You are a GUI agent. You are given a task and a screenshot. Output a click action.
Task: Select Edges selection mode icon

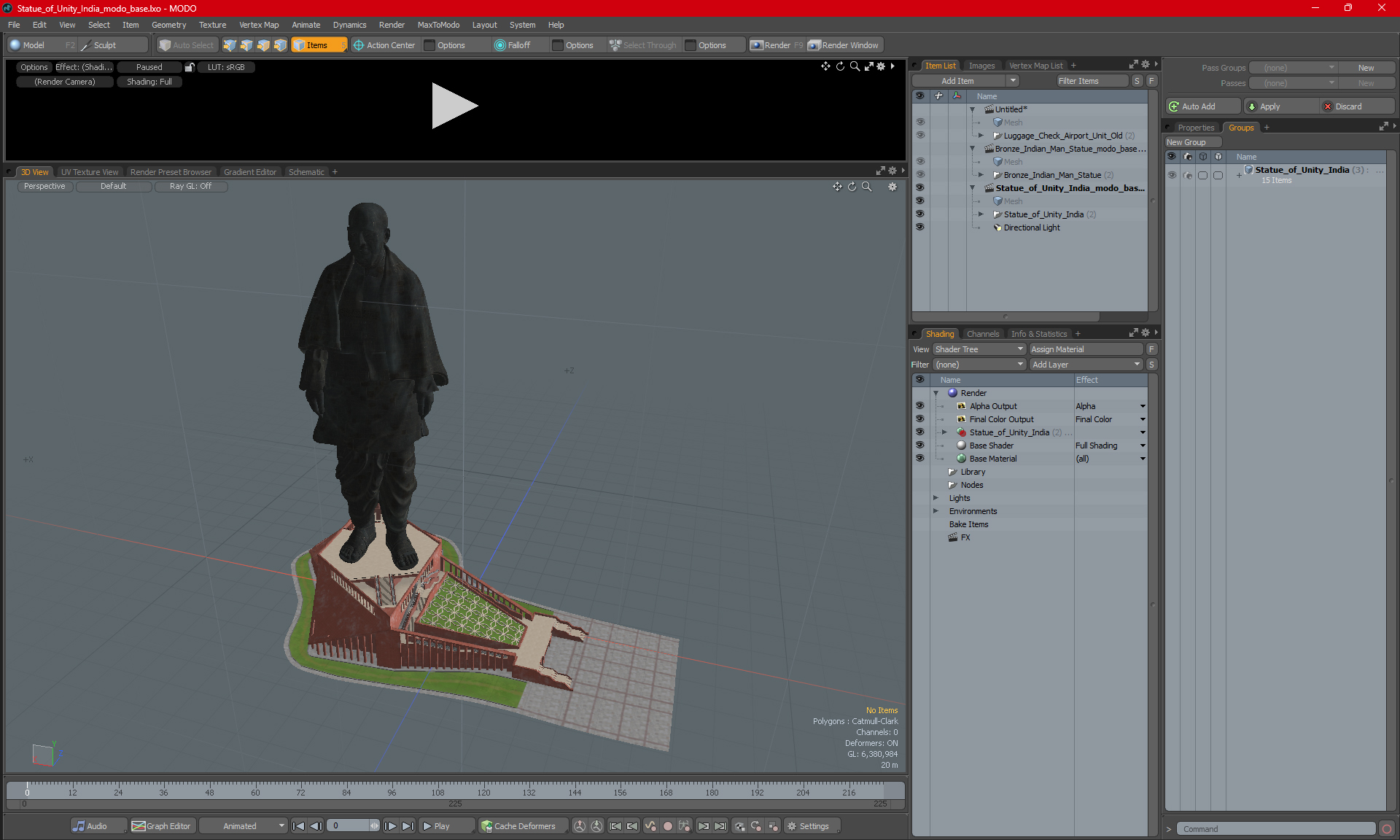(246, 45)
